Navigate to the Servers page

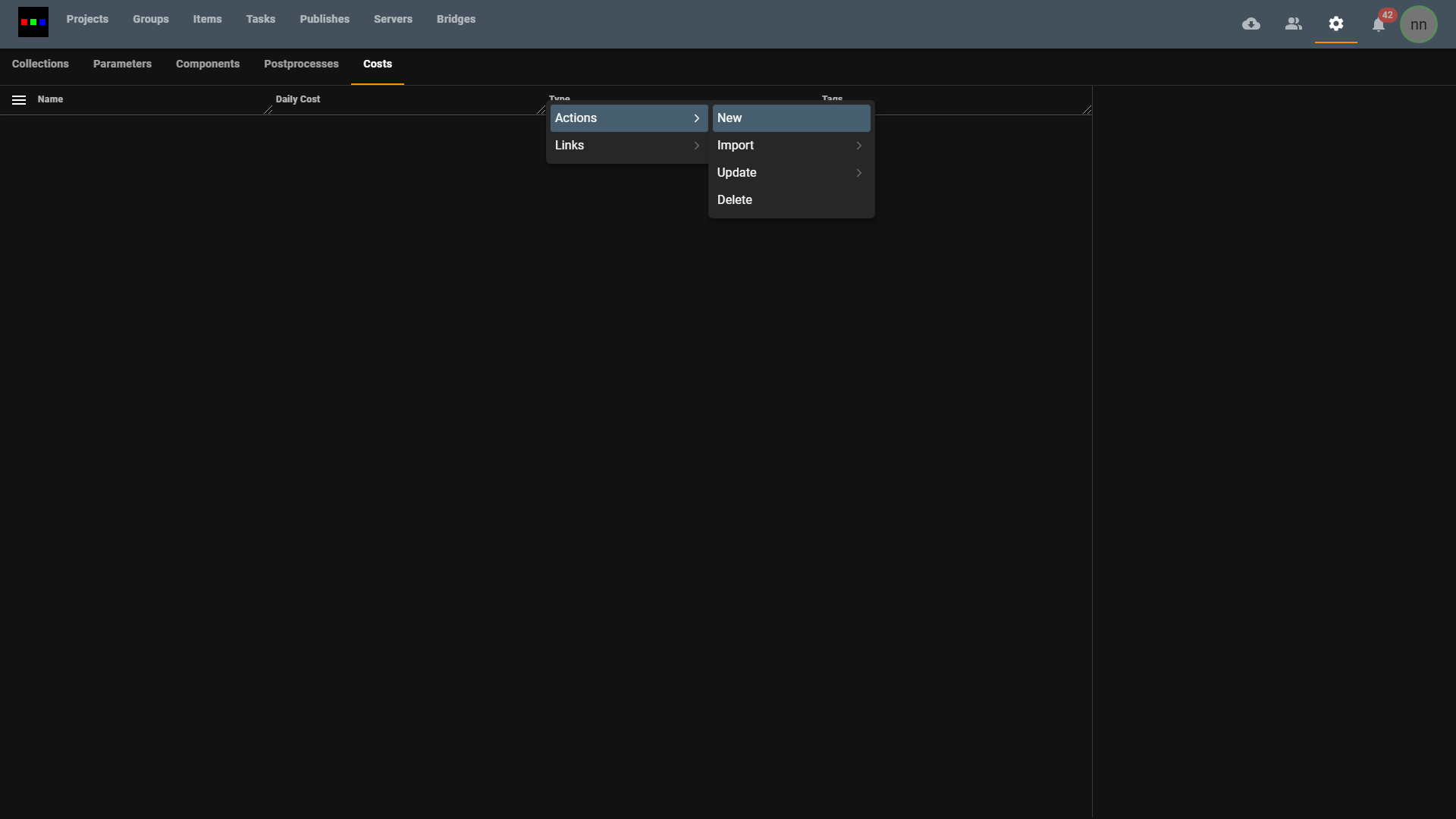[393, 20]
